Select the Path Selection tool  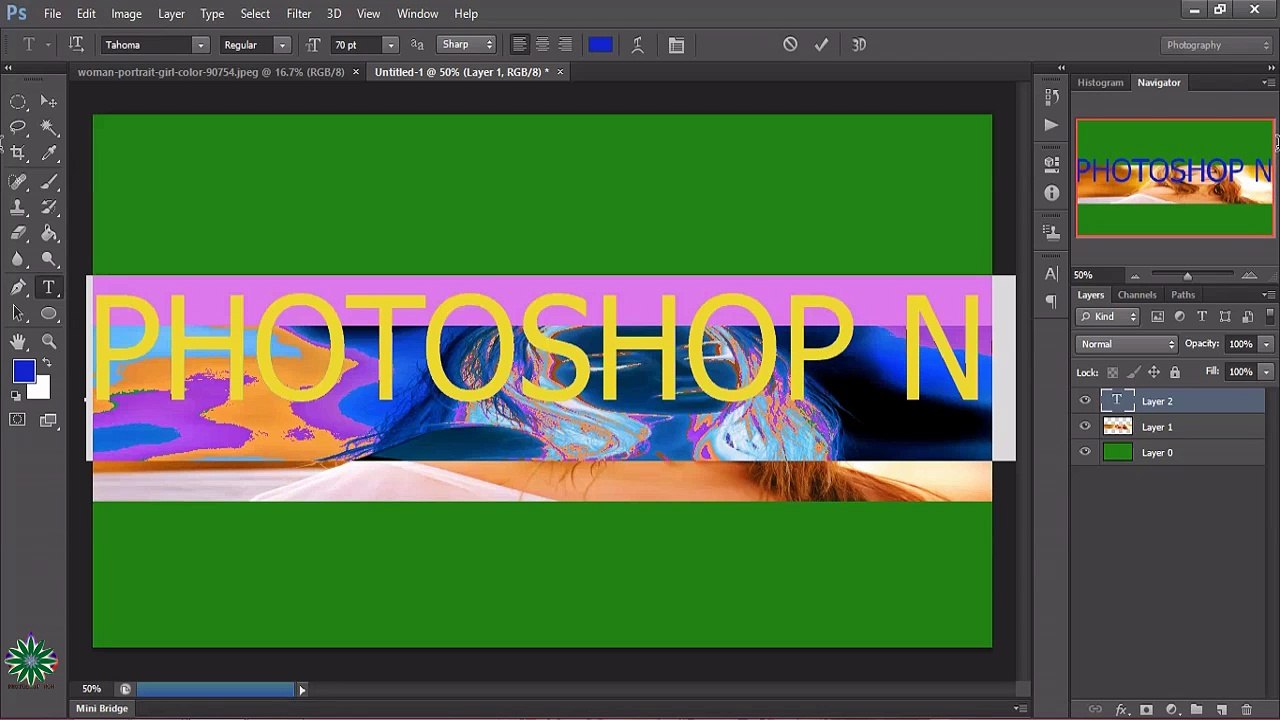18,314
